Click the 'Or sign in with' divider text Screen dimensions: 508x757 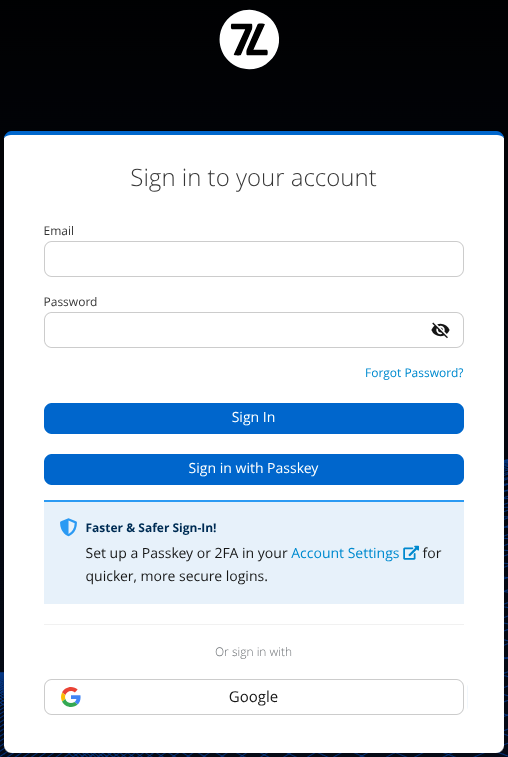coord(254,652)
